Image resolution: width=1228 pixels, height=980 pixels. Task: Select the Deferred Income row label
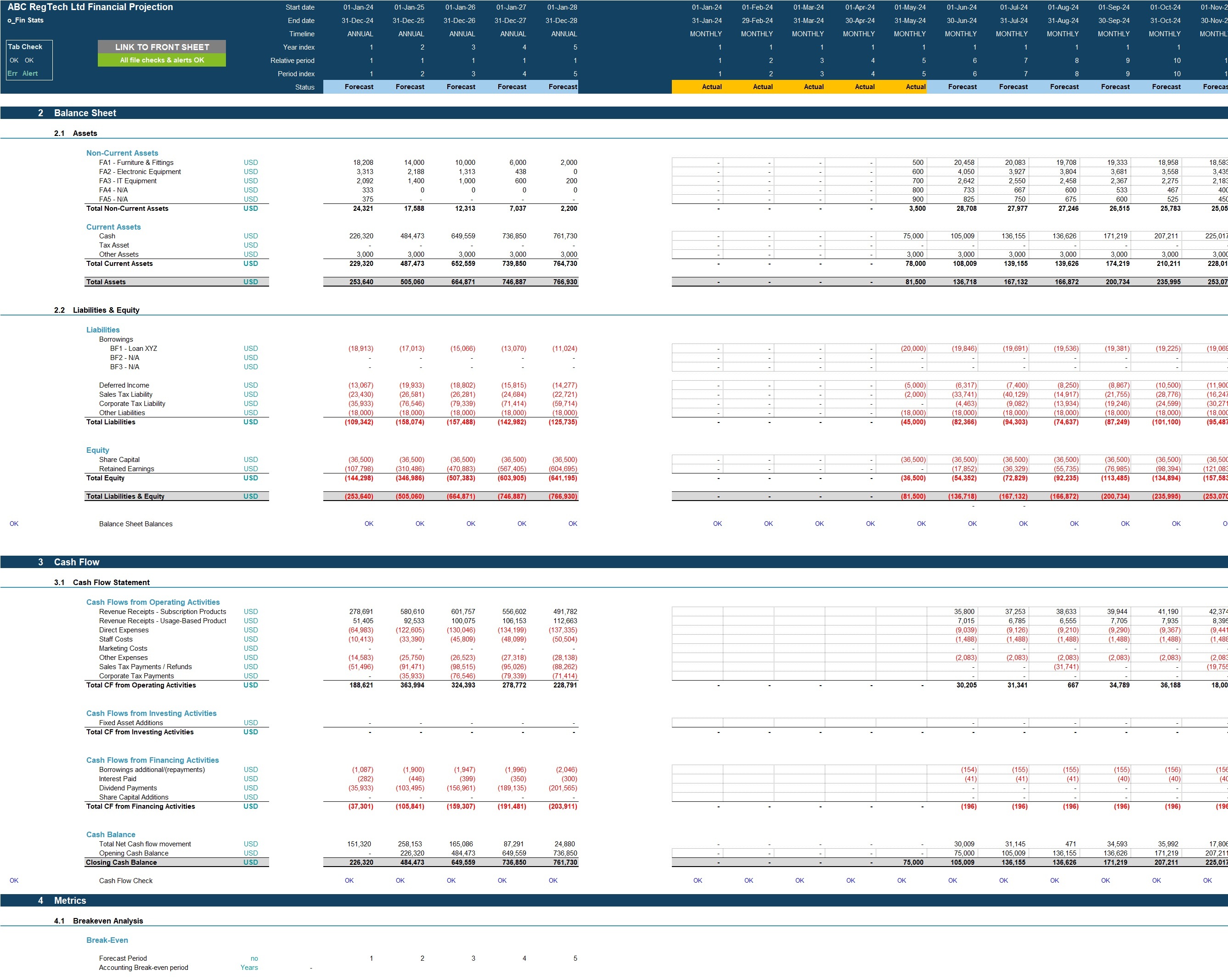[124, 385]
